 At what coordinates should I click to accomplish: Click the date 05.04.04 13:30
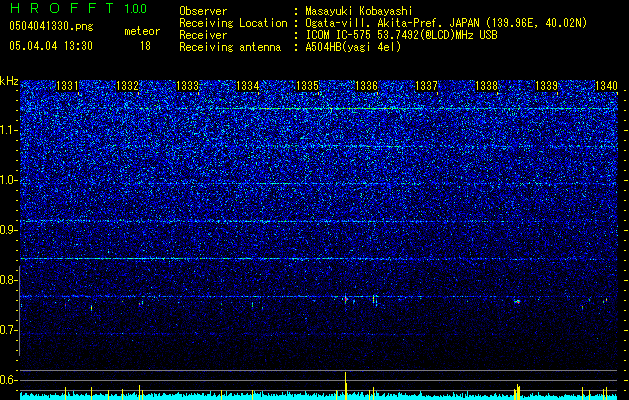pos(51,46)
